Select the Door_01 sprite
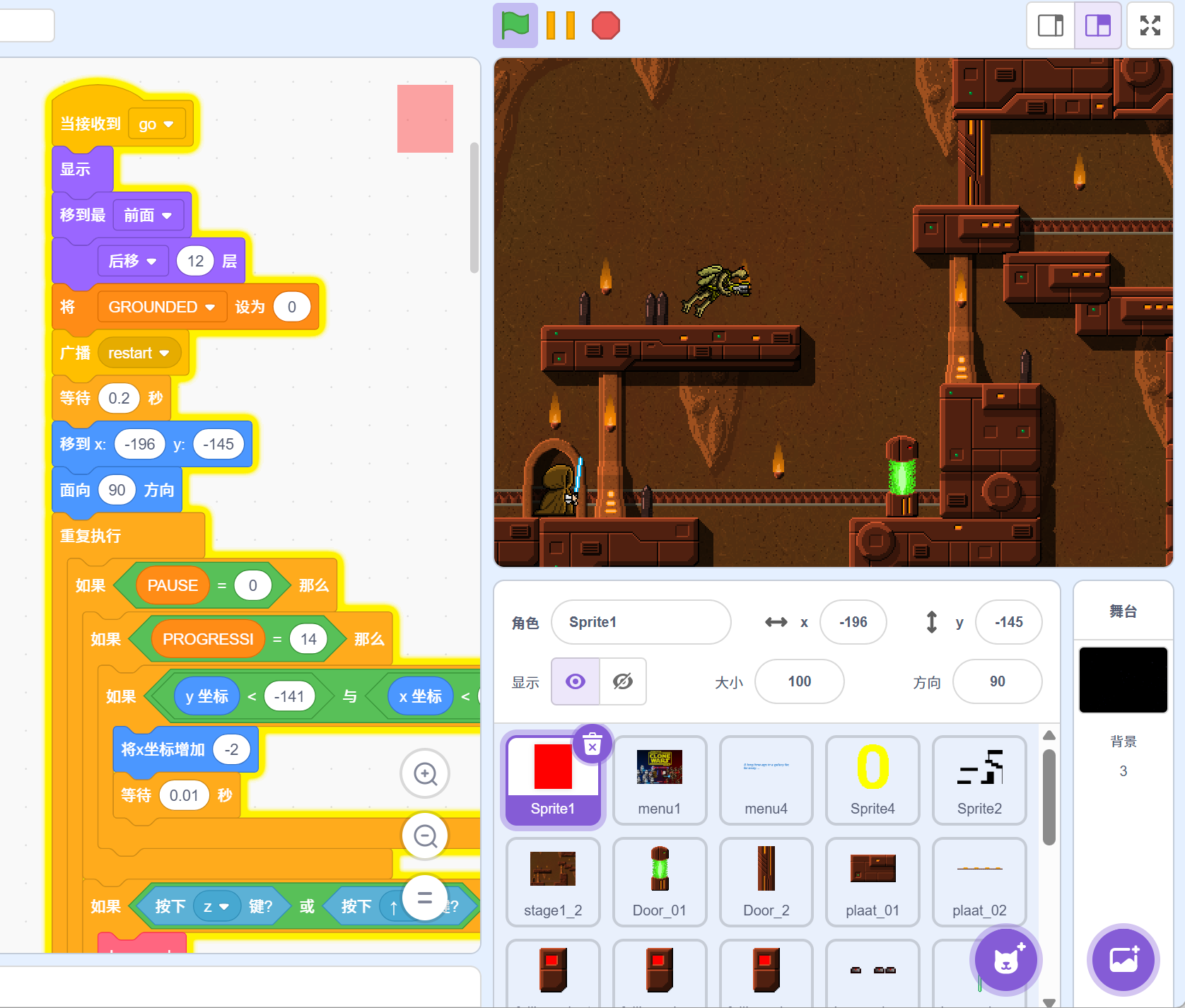This screenshot has width=1185, height=1008. click(659, 881)
